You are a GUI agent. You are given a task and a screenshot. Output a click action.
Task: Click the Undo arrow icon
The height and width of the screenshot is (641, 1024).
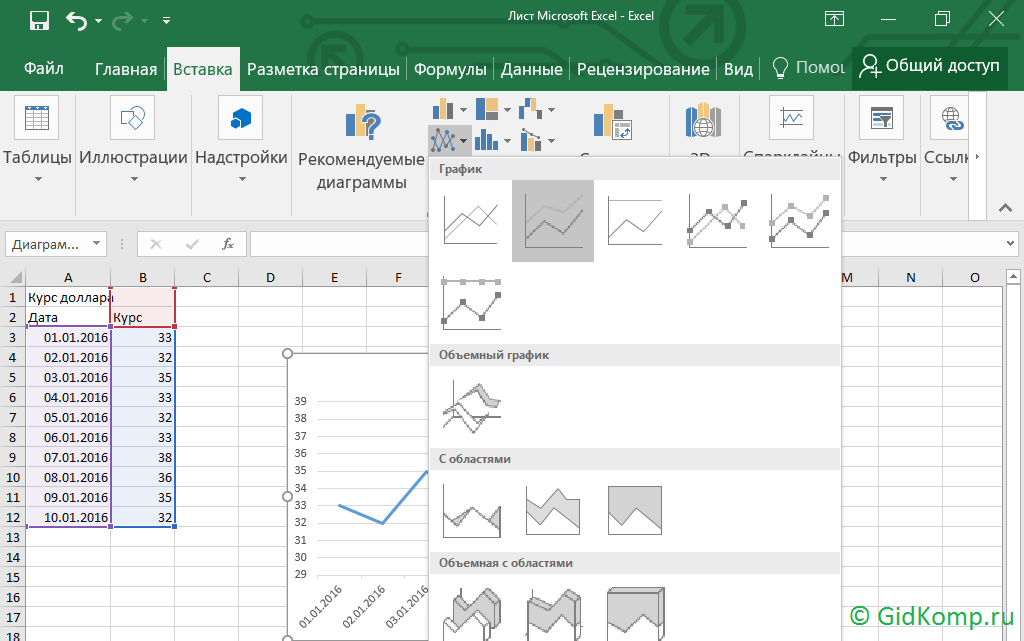click(x=76, y=20)
